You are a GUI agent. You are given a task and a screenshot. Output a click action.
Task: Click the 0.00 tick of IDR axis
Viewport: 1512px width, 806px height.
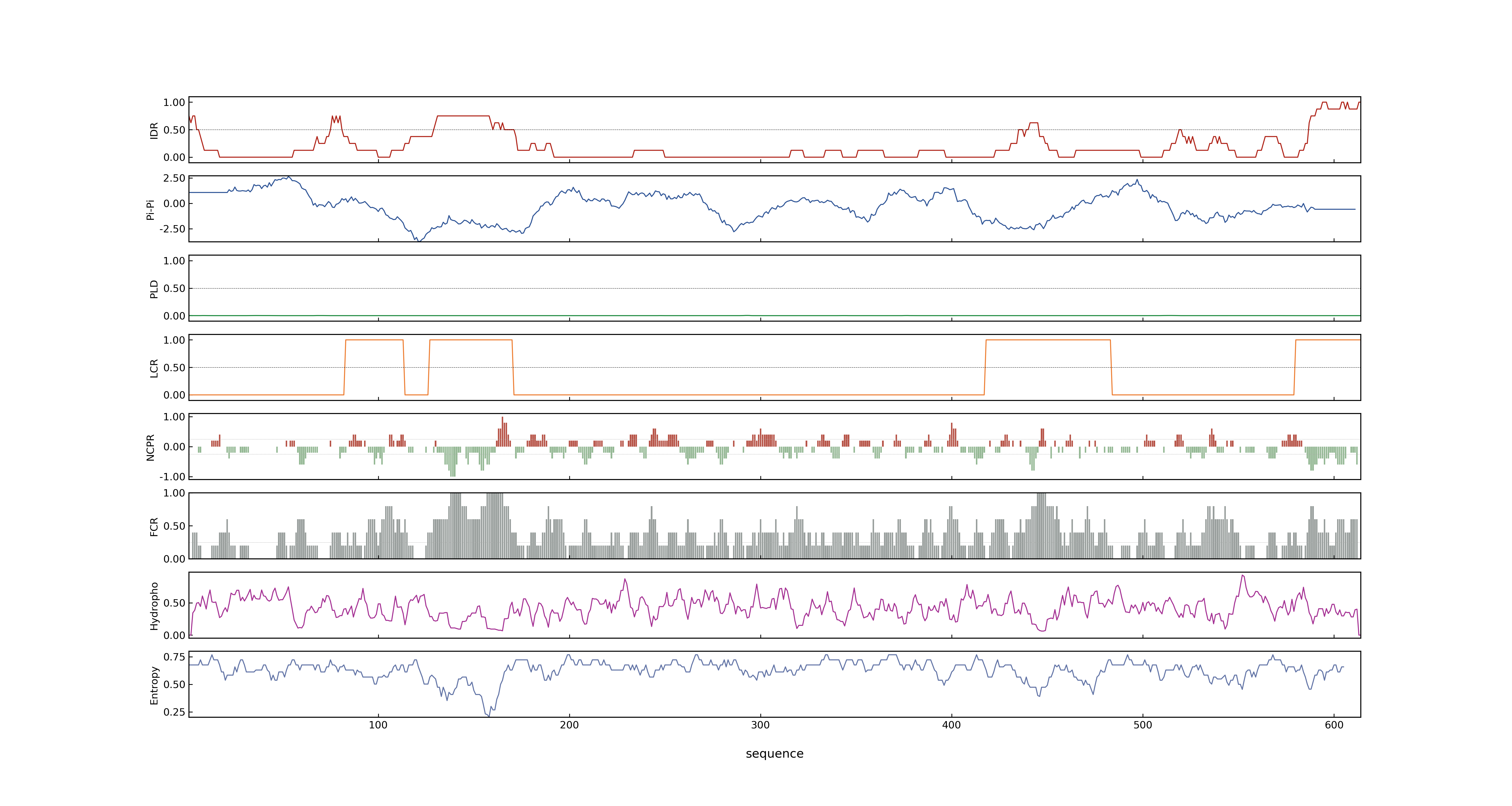point(174,157)
